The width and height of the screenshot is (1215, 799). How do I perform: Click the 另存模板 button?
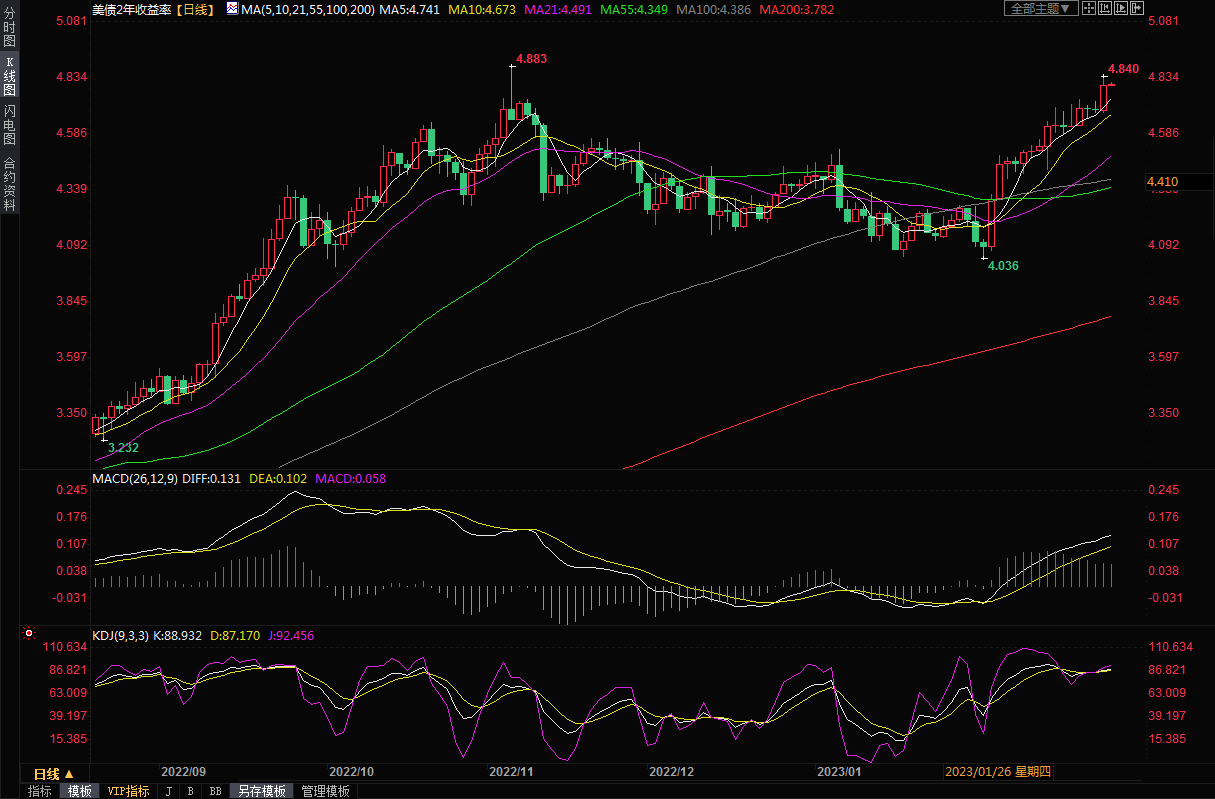(262, 791)
